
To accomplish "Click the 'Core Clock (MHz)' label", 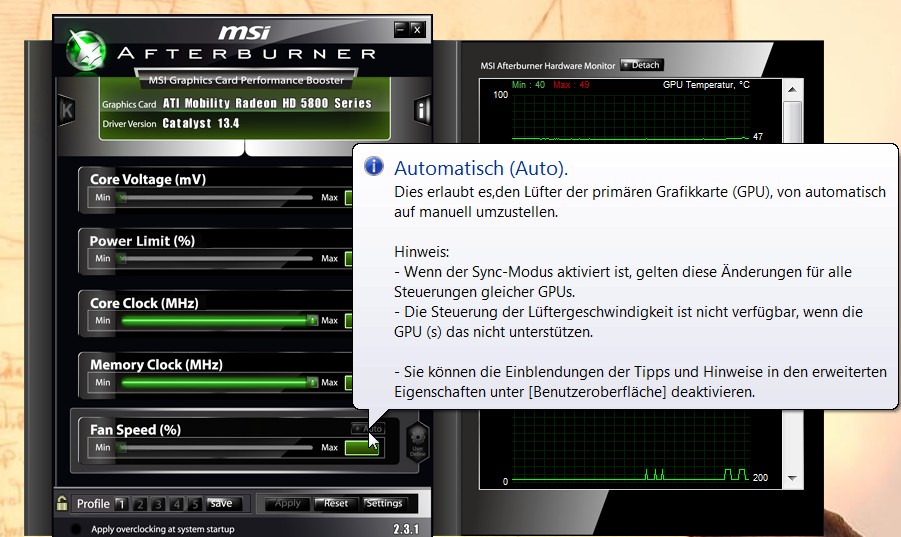I will [144, 303].
